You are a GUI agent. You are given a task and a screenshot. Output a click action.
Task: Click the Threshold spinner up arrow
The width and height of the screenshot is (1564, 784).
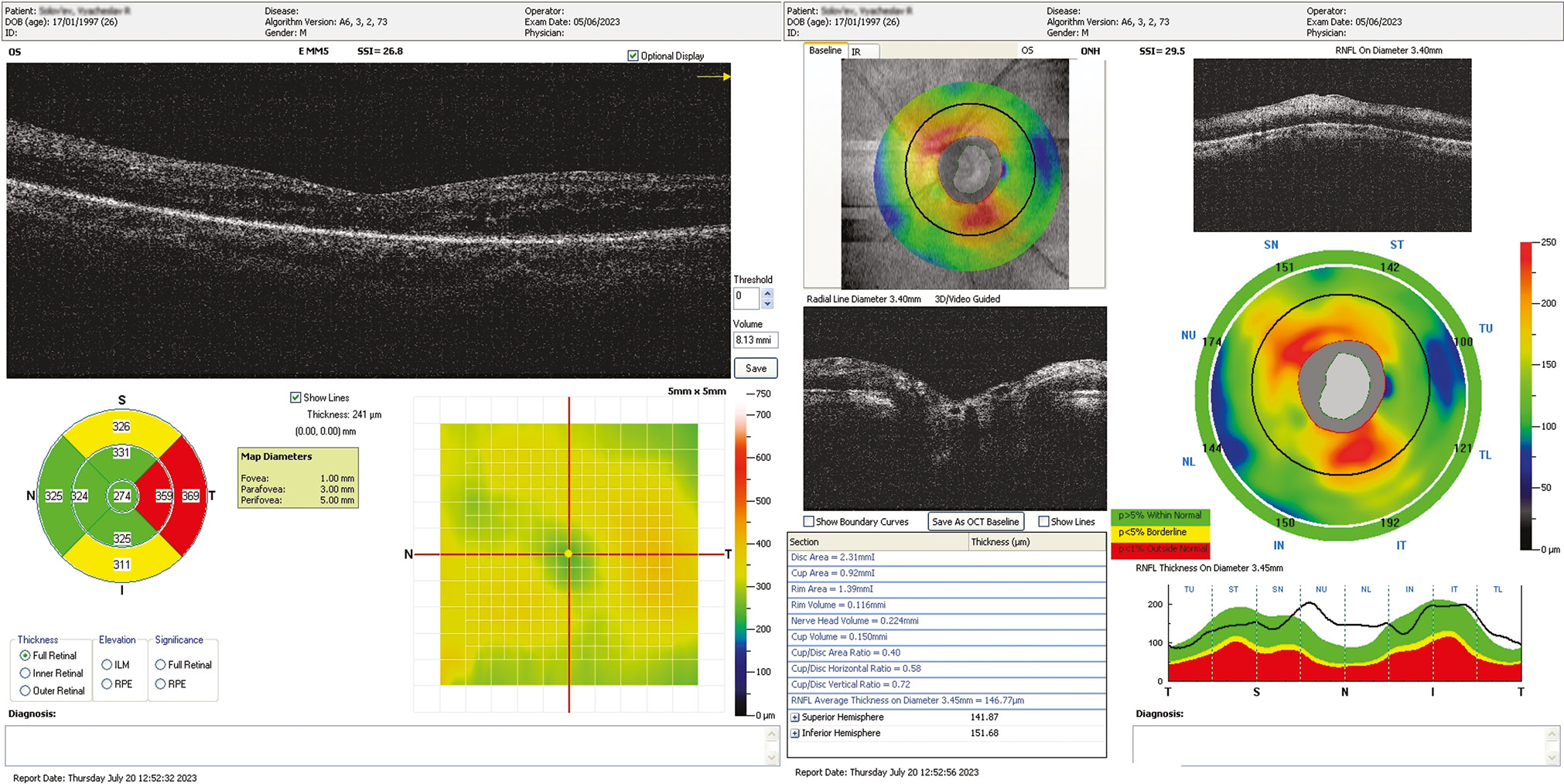pyautogui.click(x=767, y=293)
